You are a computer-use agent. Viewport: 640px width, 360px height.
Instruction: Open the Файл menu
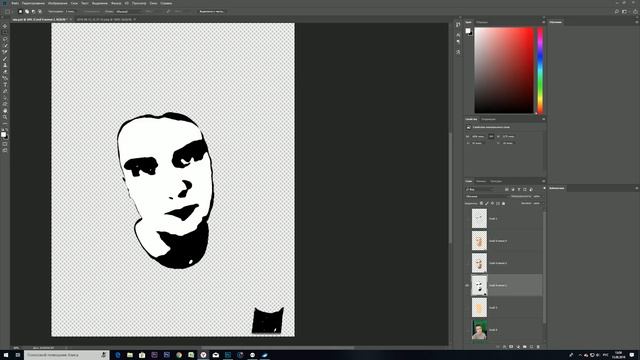click(x=15, y=3)
